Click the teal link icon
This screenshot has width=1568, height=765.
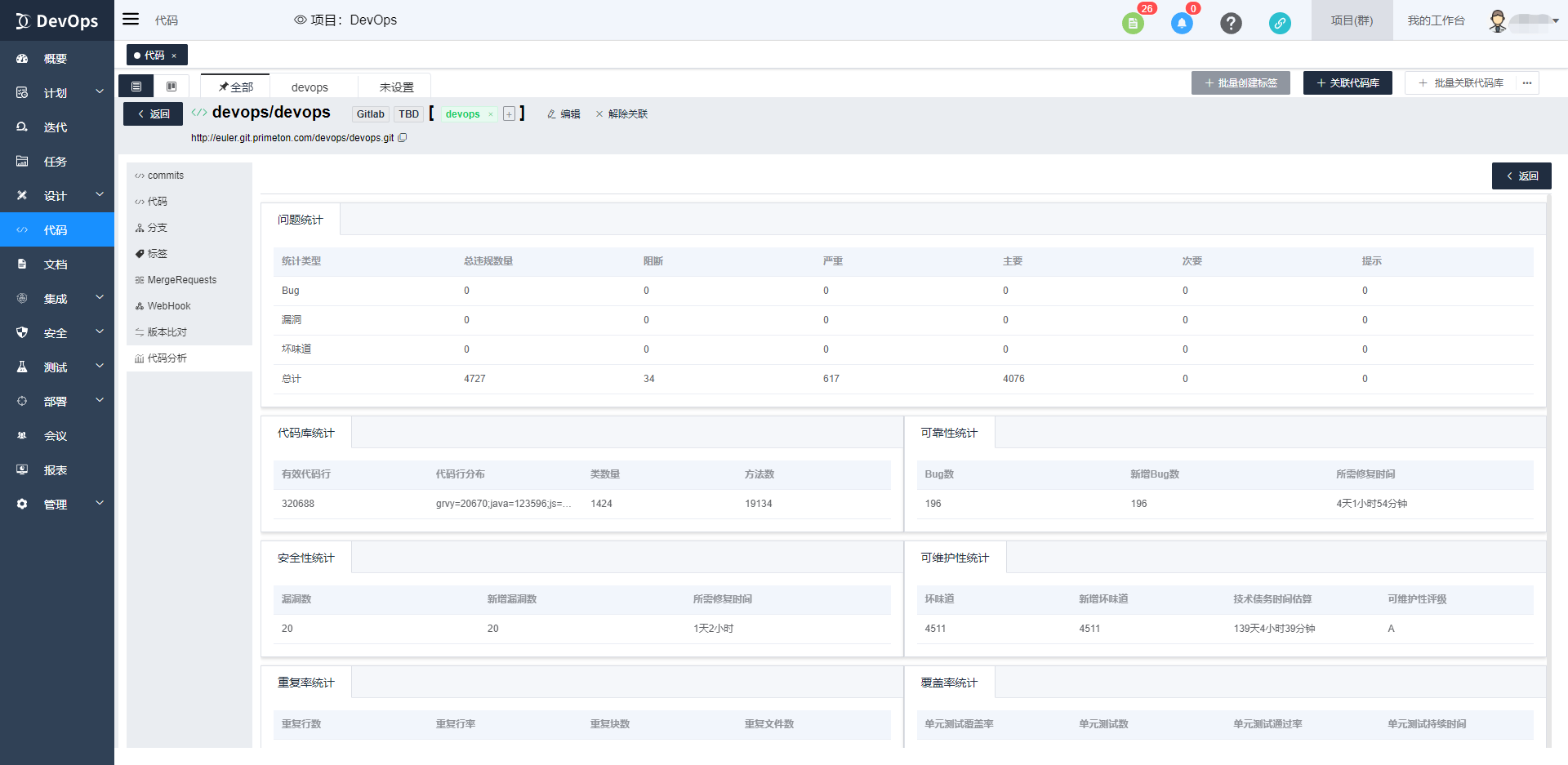click(x=1280, y=24)
